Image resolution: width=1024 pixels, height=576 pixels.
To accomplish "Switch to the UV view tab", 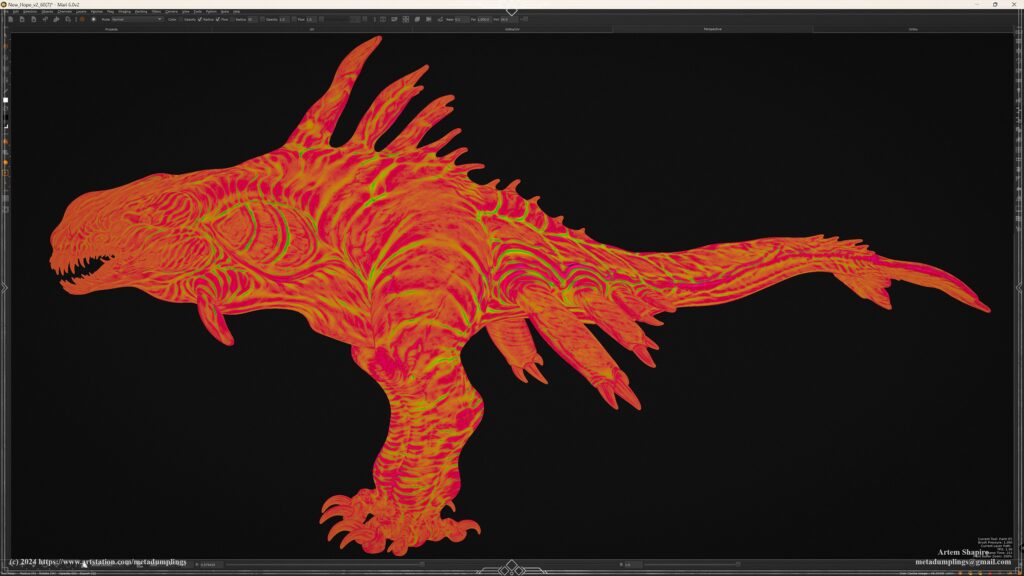I will [x=311, y=29].
